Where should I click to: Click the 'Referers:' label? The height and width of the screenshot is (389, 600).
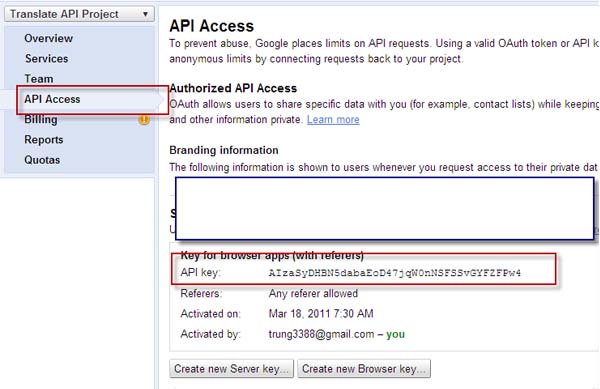click(x=201, y=293)
